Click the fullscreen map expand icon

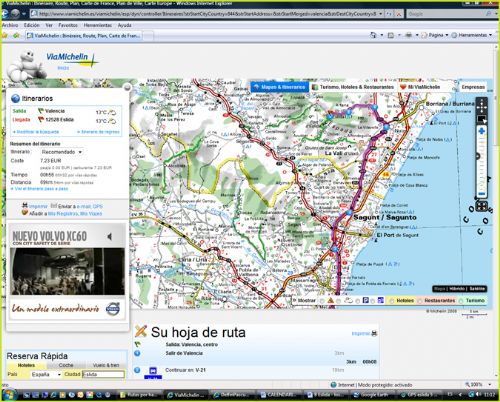pyautogui.click(x=481, y=206)
